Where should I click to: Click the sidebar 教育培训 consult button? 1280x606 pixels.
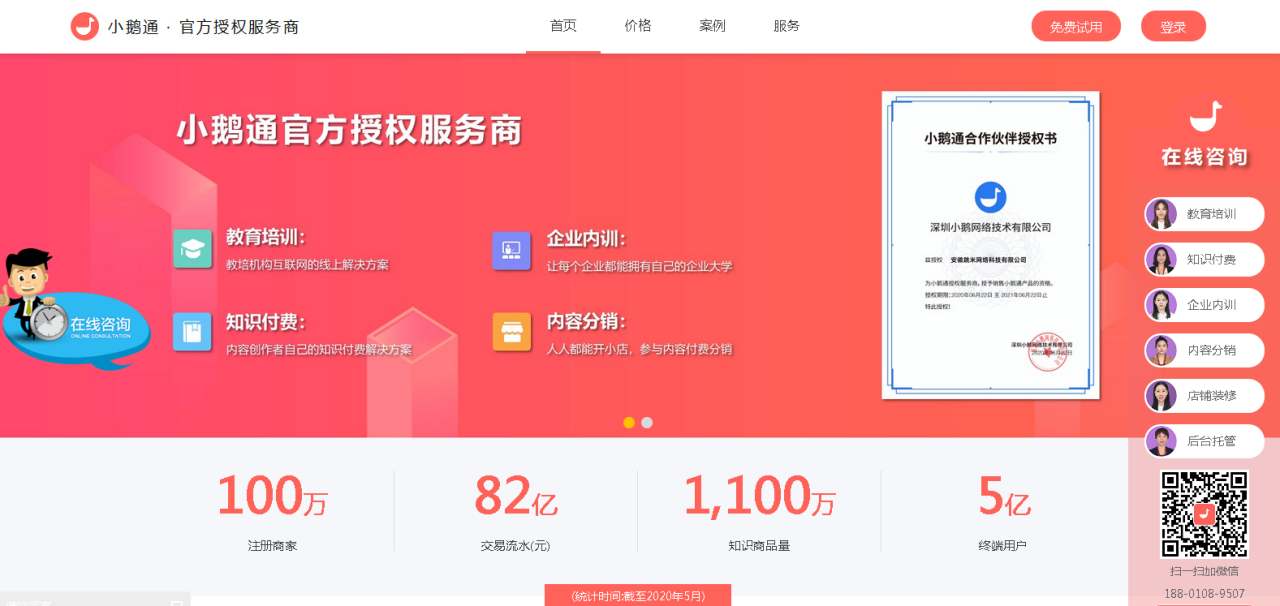(1204, 214)
